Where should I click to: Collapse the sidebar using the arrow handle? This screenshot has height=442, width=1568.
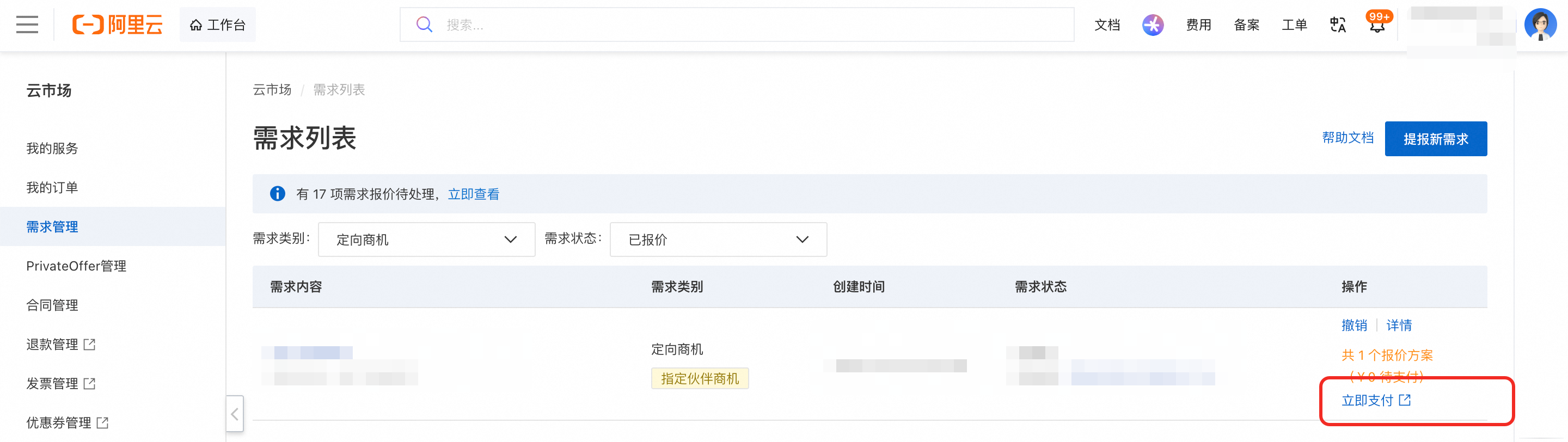click(235, 414)
